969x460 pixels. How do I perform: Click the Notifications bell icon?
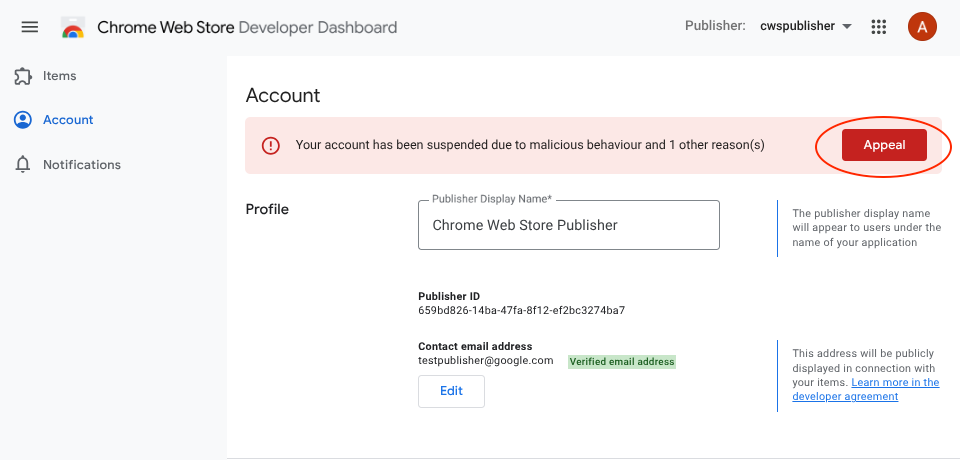[x=23, y=165]
